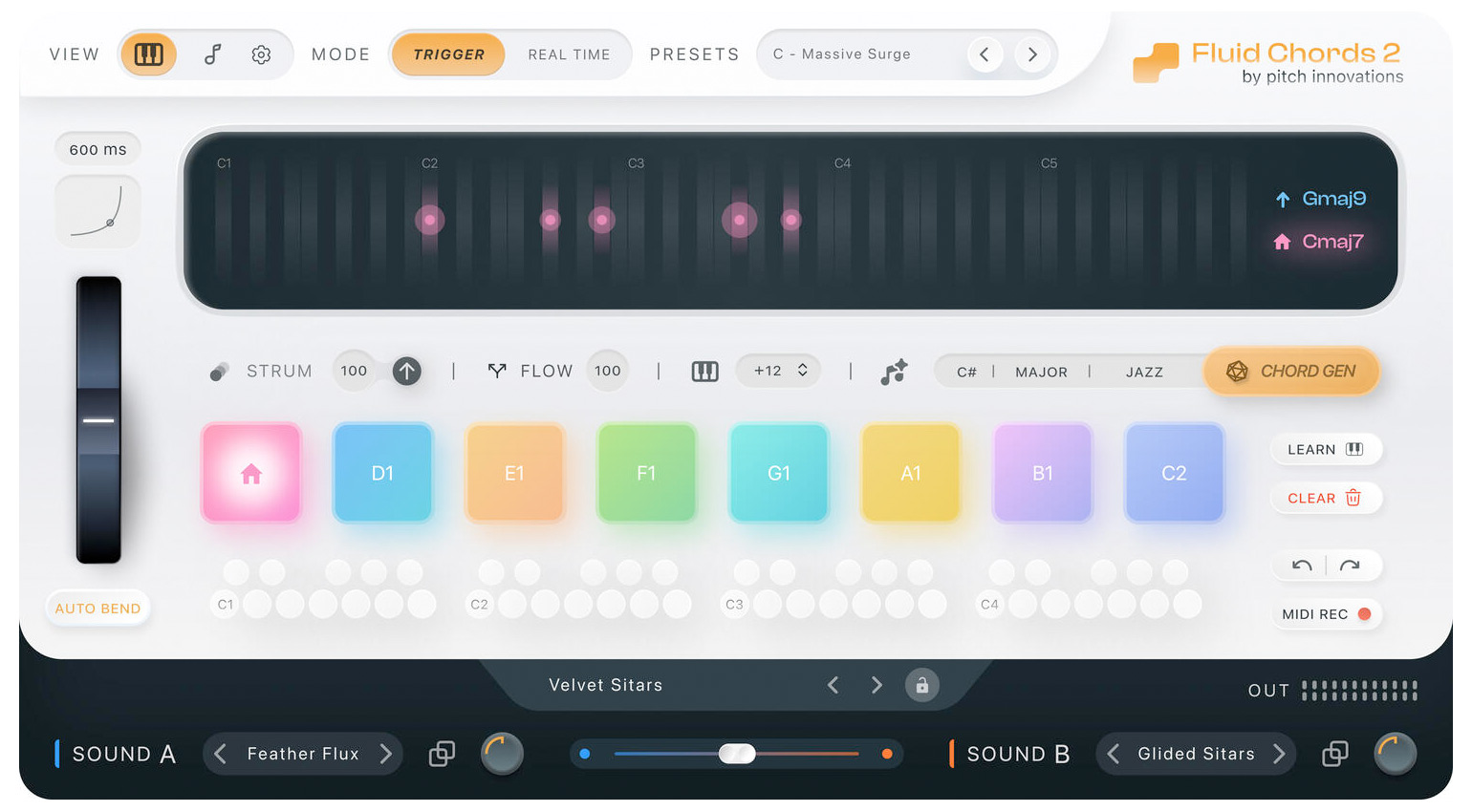
Task: Click the STRUM amount 100 value
Action: click(x=354, y=371)
